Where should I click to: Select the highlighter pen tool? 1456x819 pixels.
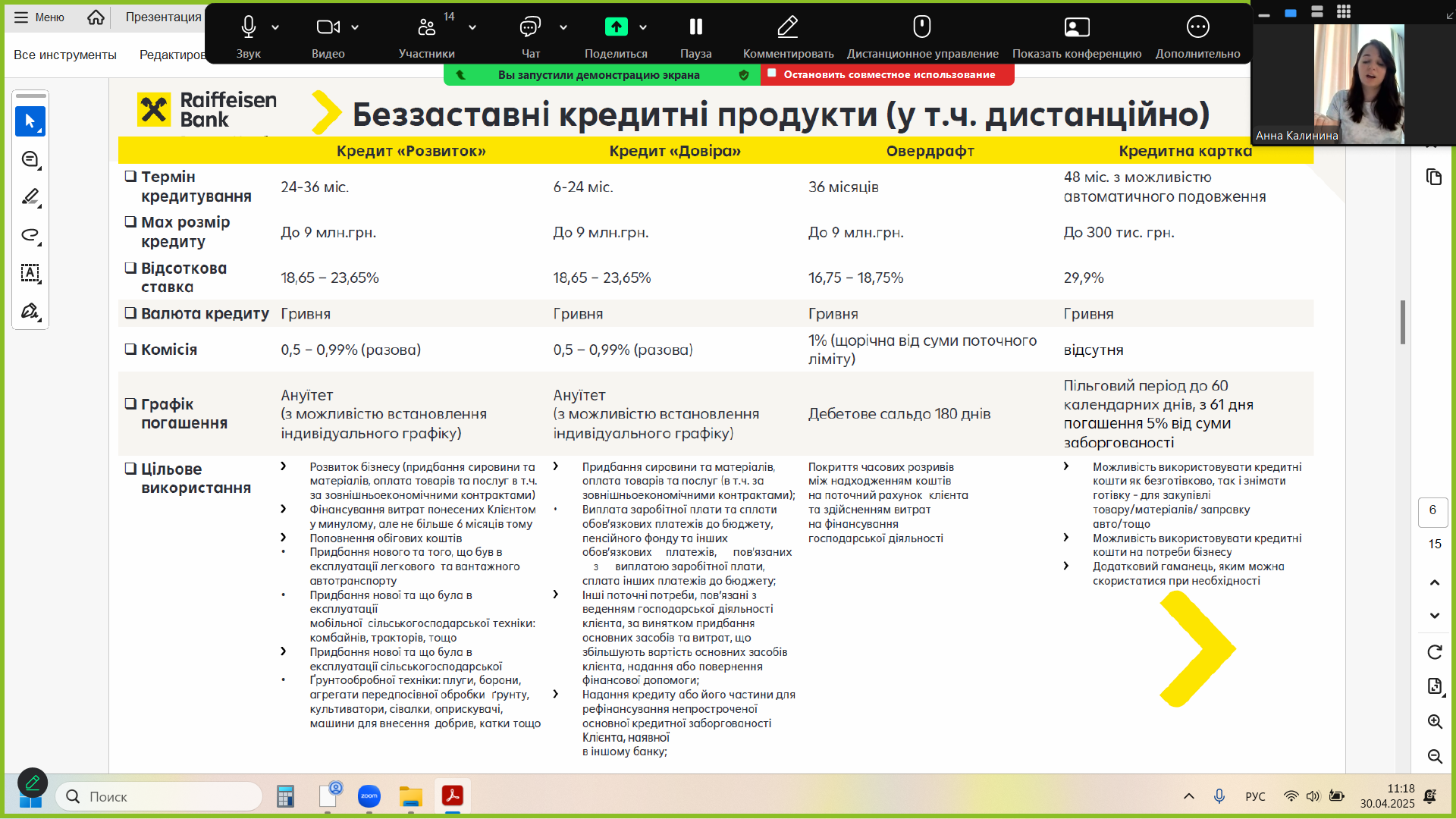(30, 197)
